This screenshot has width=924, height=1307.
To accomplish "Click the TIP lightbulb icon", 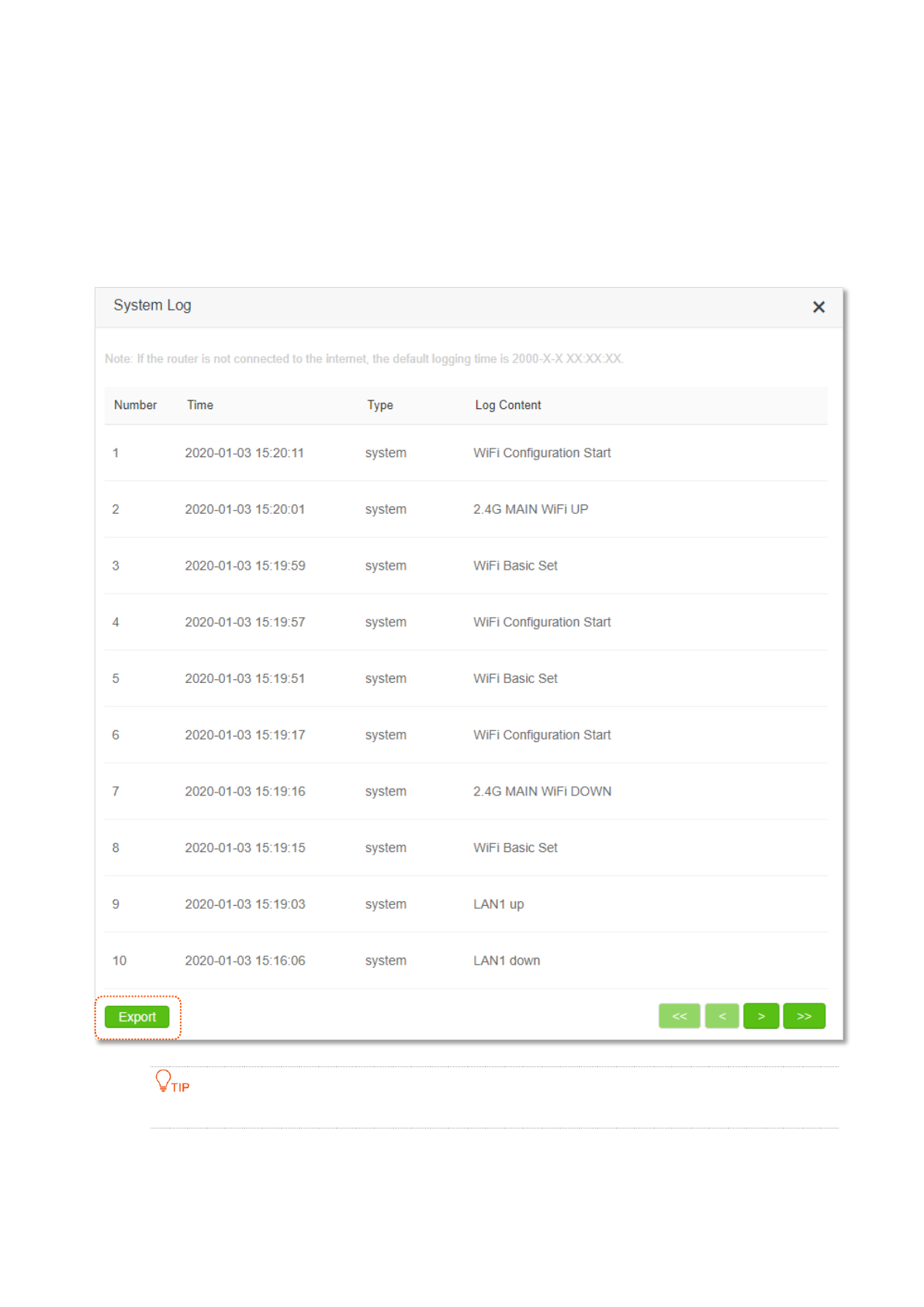I will (x=163, y=1080).
